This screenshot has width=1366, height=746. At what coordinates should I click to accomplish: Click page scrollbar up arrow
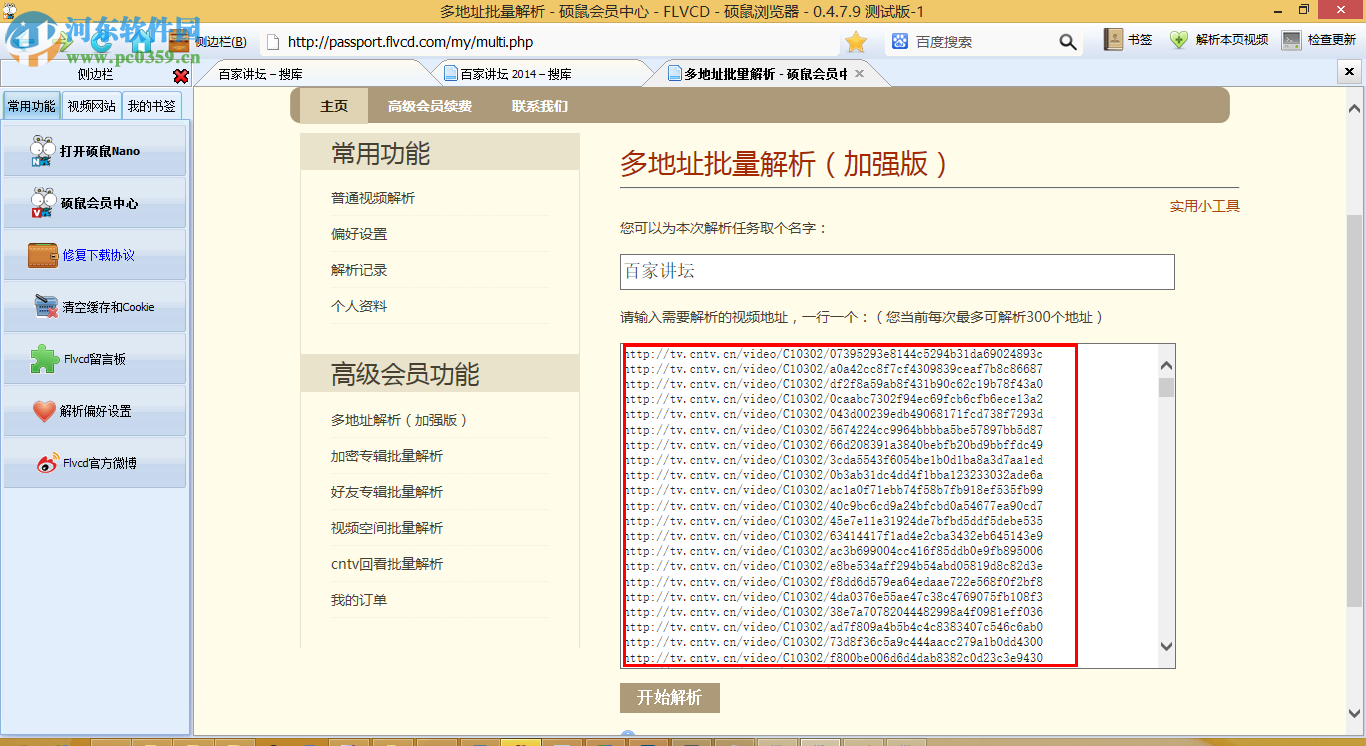click(x=1355, y=108)
